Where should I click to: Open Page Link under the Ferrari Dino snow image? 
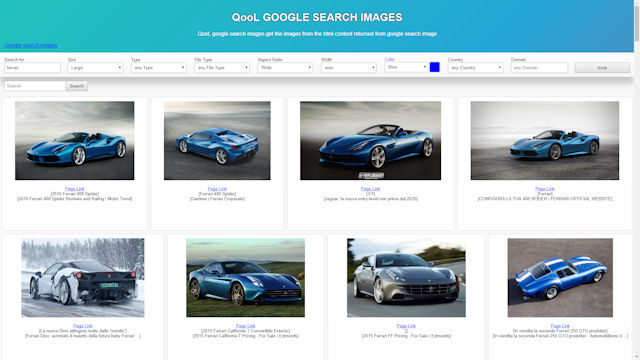82,326
